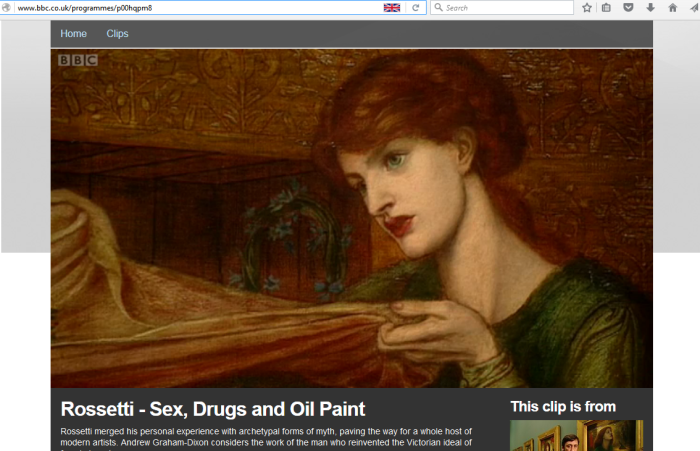Open the 'This clip is from' programme thumbnail
Viewport: 700px width, 451px height.
click(x=577, y=435)
